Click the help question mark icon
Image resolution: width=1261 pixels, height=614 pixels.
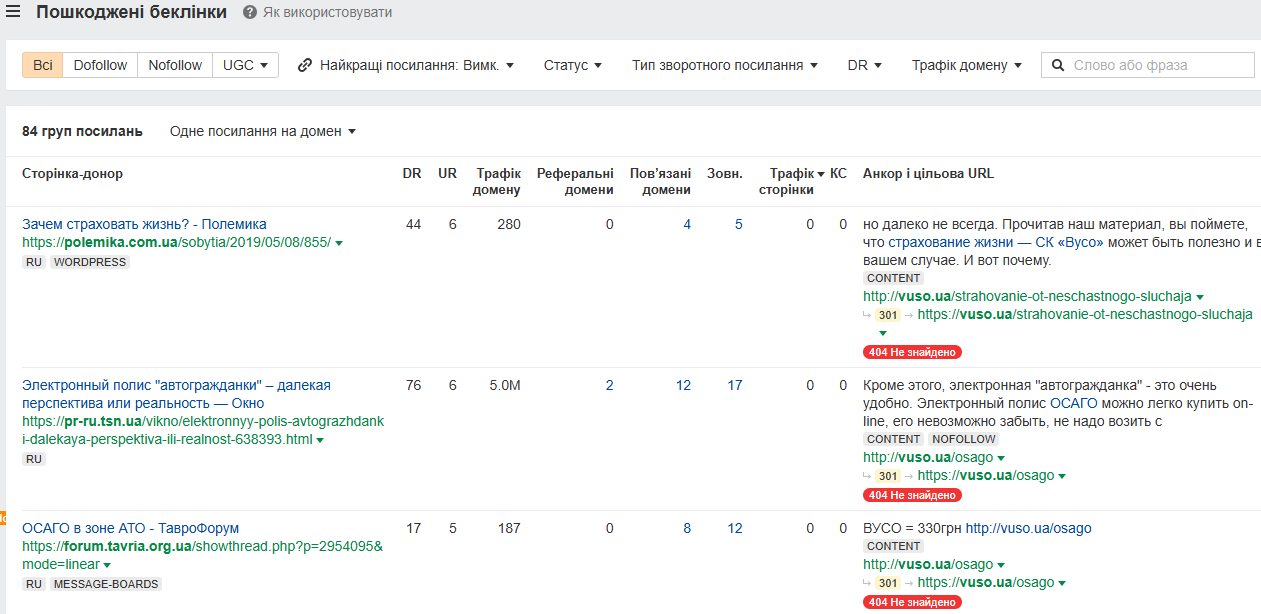coord(249,13)
